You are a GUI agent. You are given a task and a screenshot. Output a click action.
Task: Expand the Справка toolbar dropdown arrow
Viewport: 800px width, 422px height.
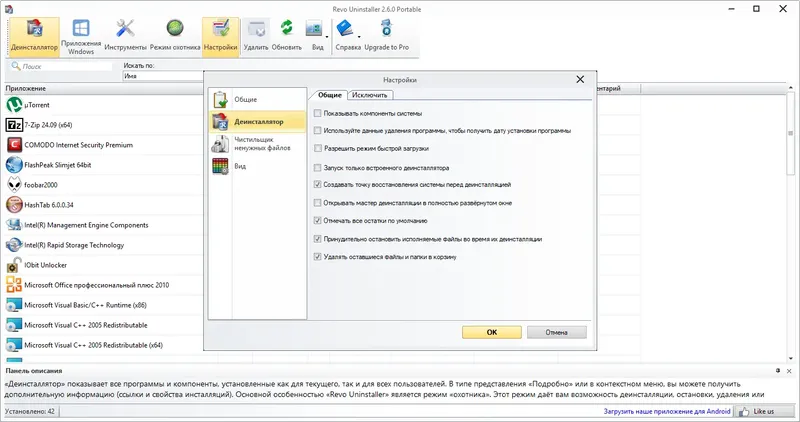pos(359,37)
